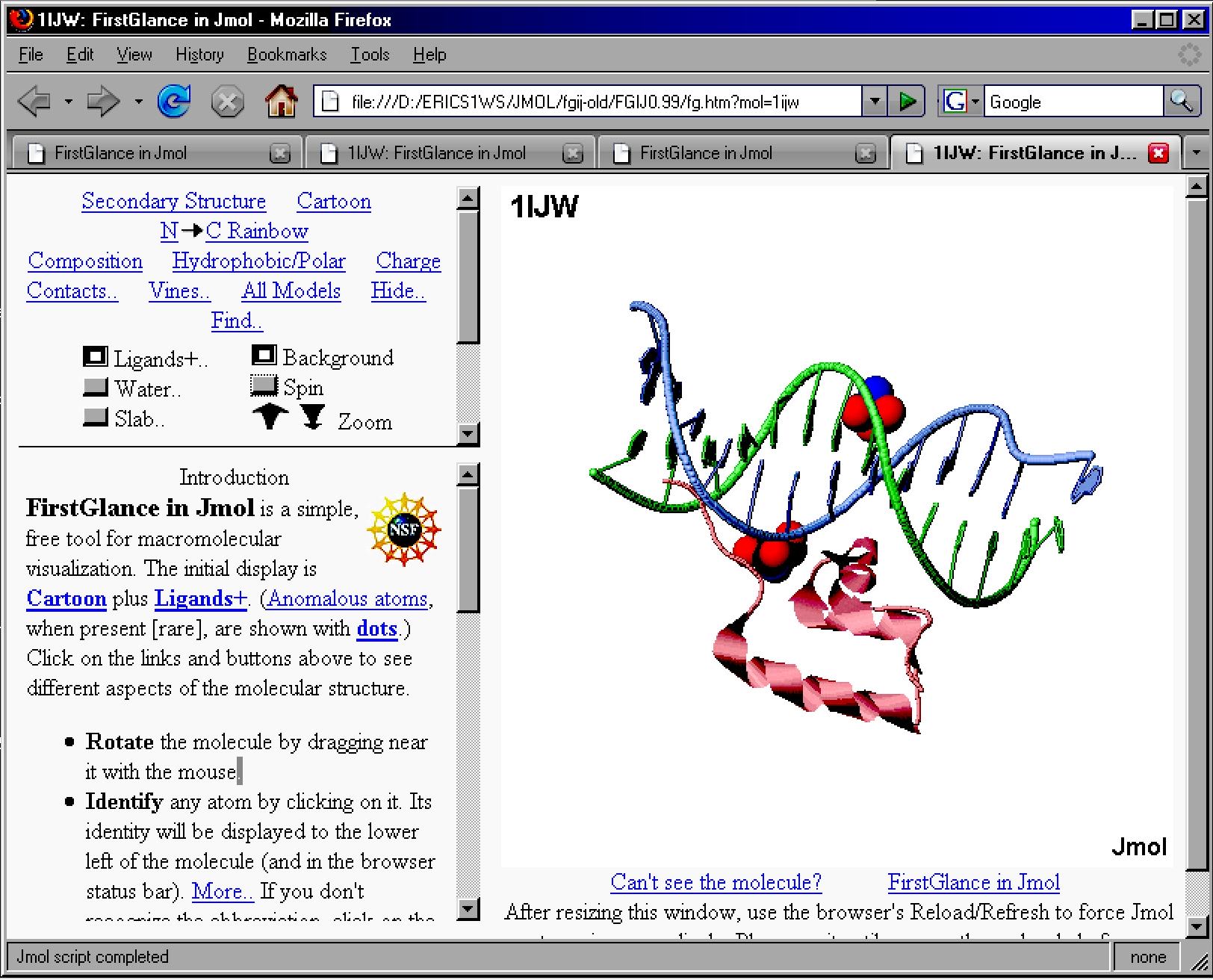Viewport: 1213px width, 980px height.
Task: Toggle the Slab button
Action: coord(96,417)
